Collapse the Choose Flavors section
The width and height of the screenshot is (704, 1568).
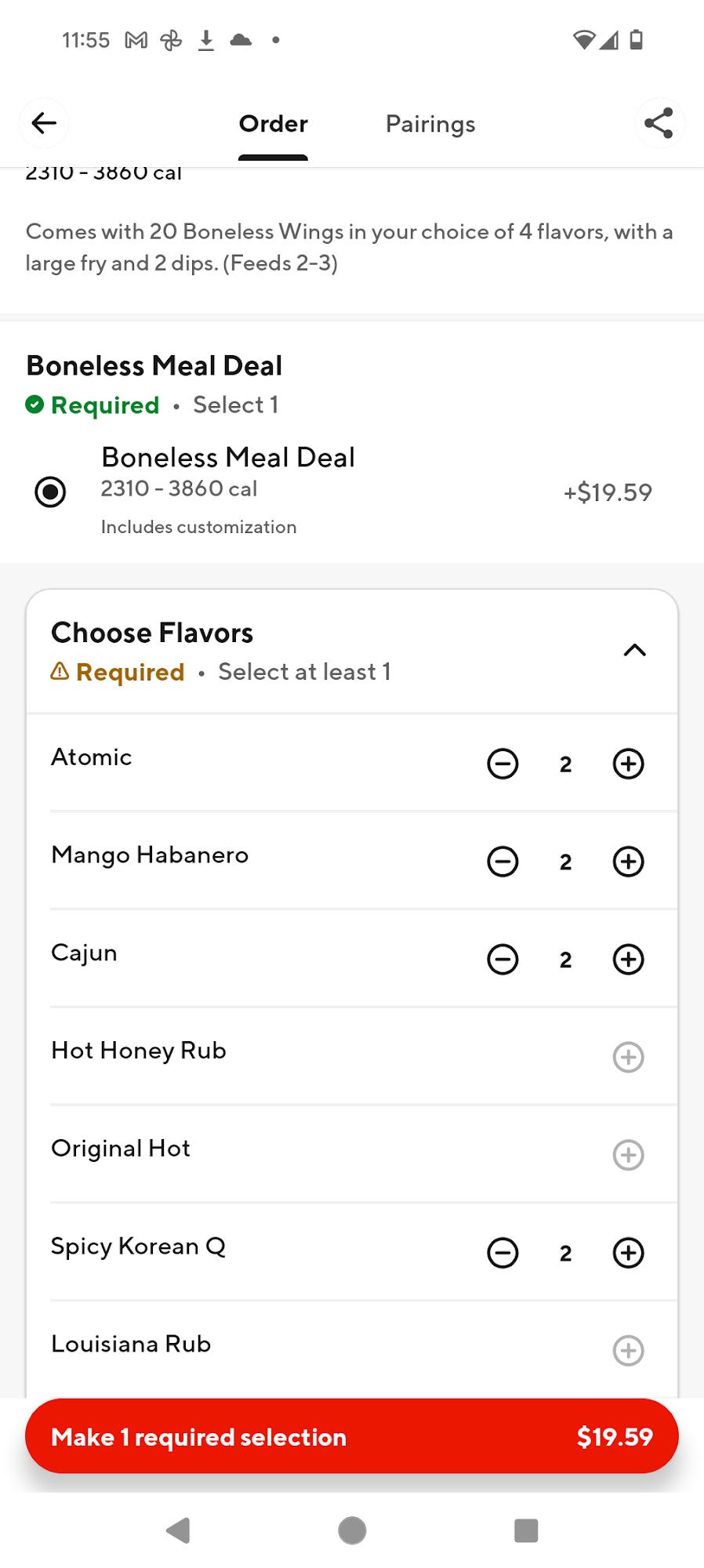point(634,651)
